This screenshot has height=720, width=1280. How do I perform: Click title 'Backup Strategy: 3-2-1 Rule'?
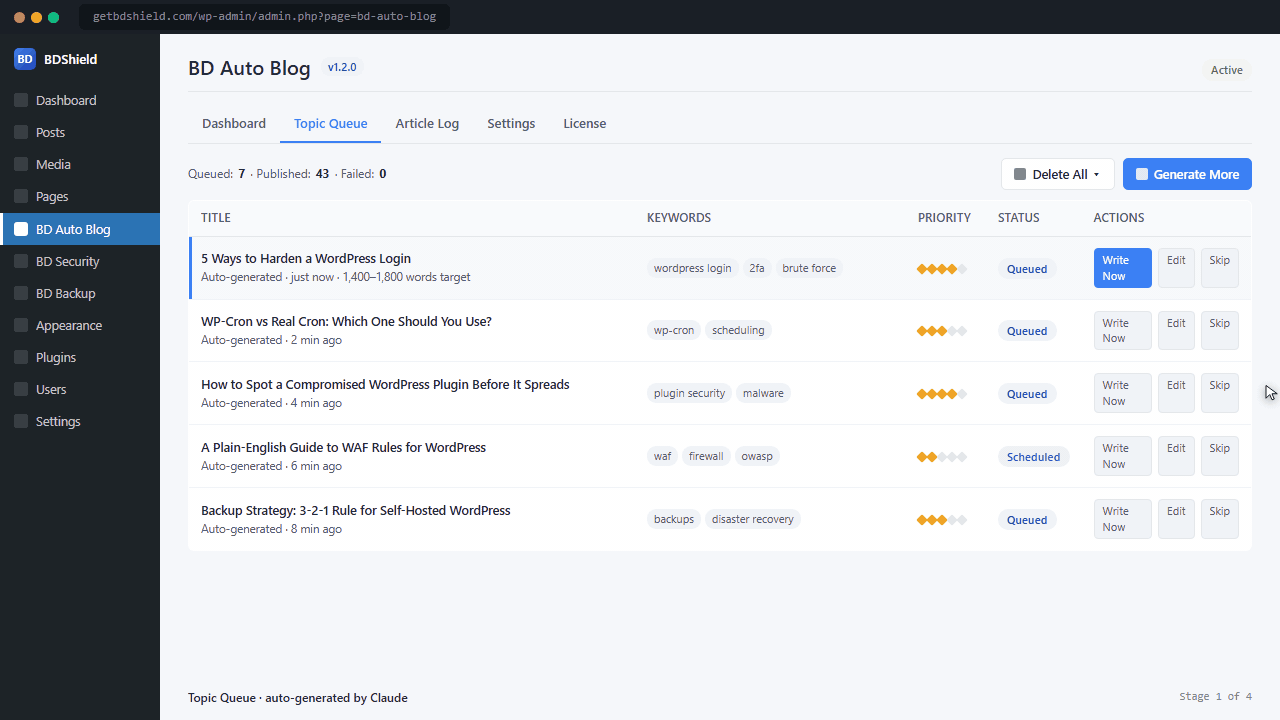tap(356, 510)
